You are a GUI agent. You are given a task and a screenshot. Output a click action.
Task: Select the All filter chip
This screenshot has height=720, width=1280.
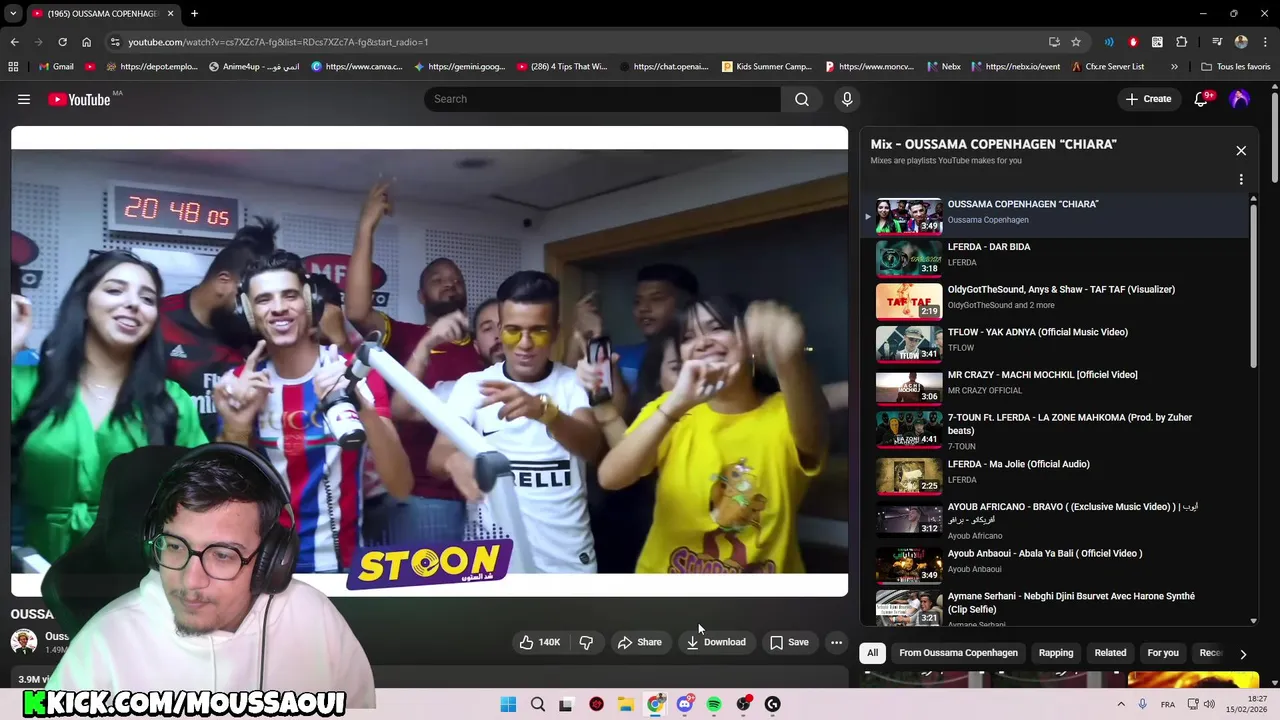[x=872, y=653]
